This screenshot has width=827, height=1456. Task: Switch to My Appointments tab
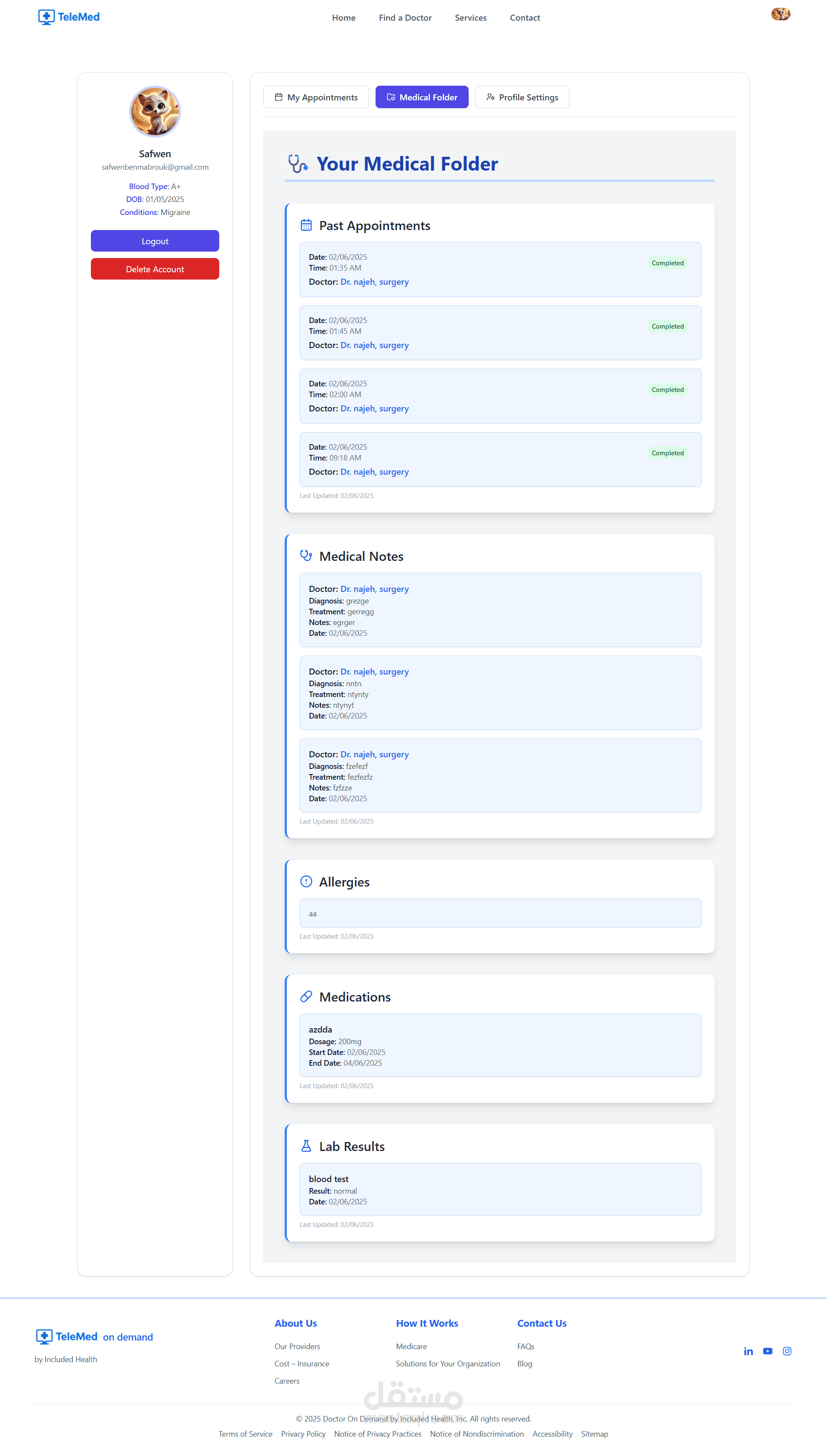(316, 97)
